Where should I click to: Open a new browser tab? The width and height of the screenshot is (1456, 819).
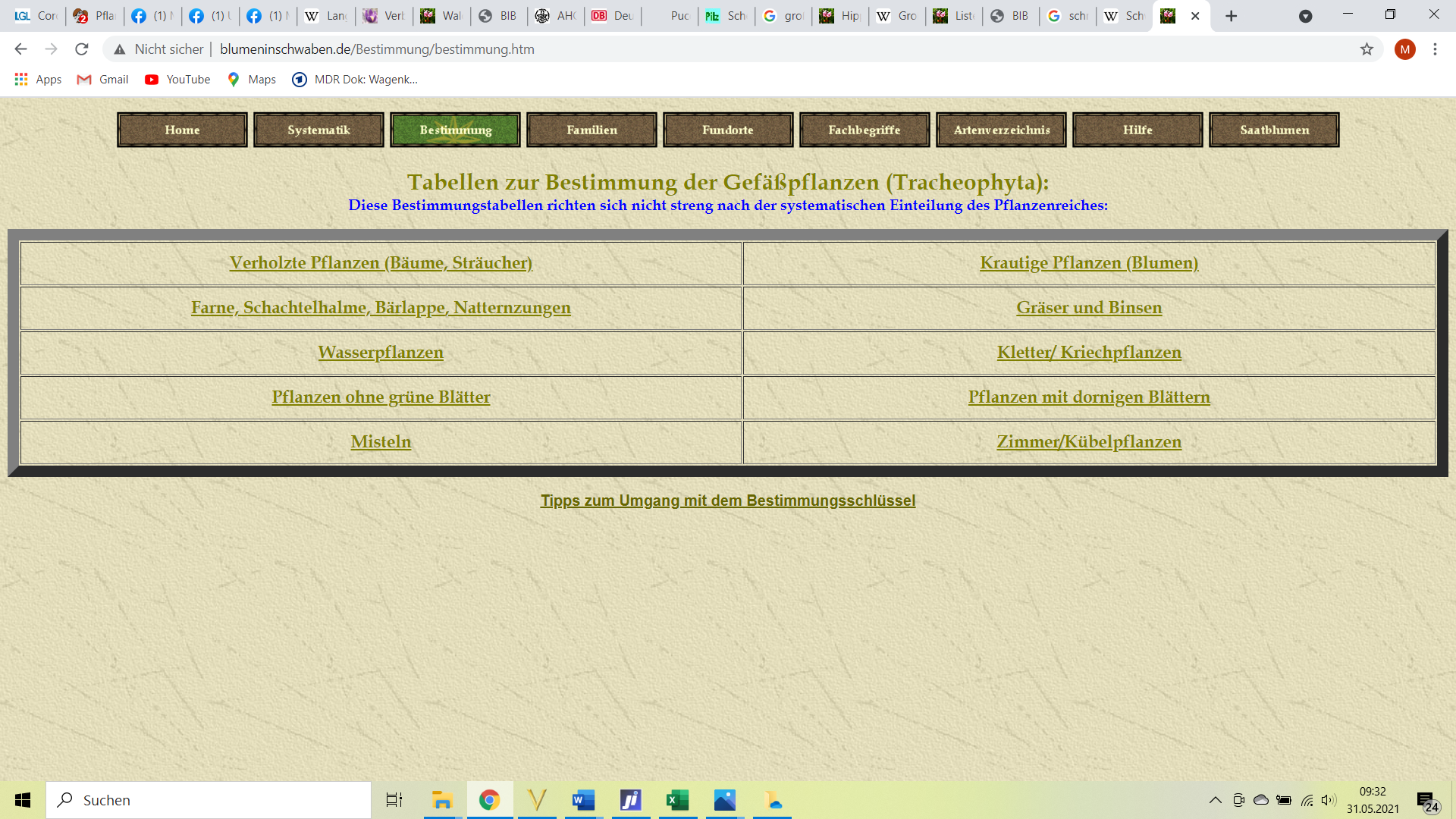1232,16
